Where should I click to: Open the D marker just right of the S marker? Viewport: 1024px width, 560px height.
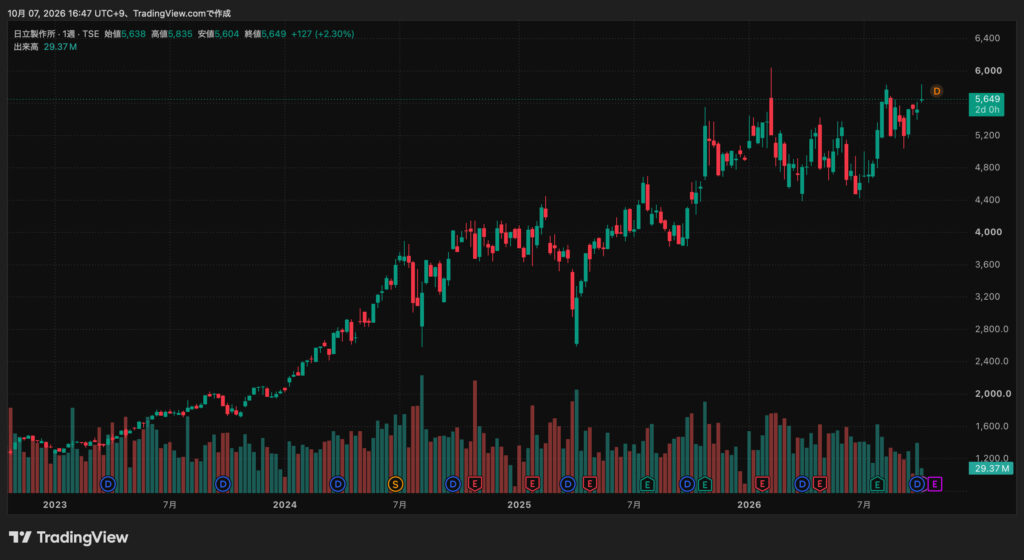coord(453,484)
